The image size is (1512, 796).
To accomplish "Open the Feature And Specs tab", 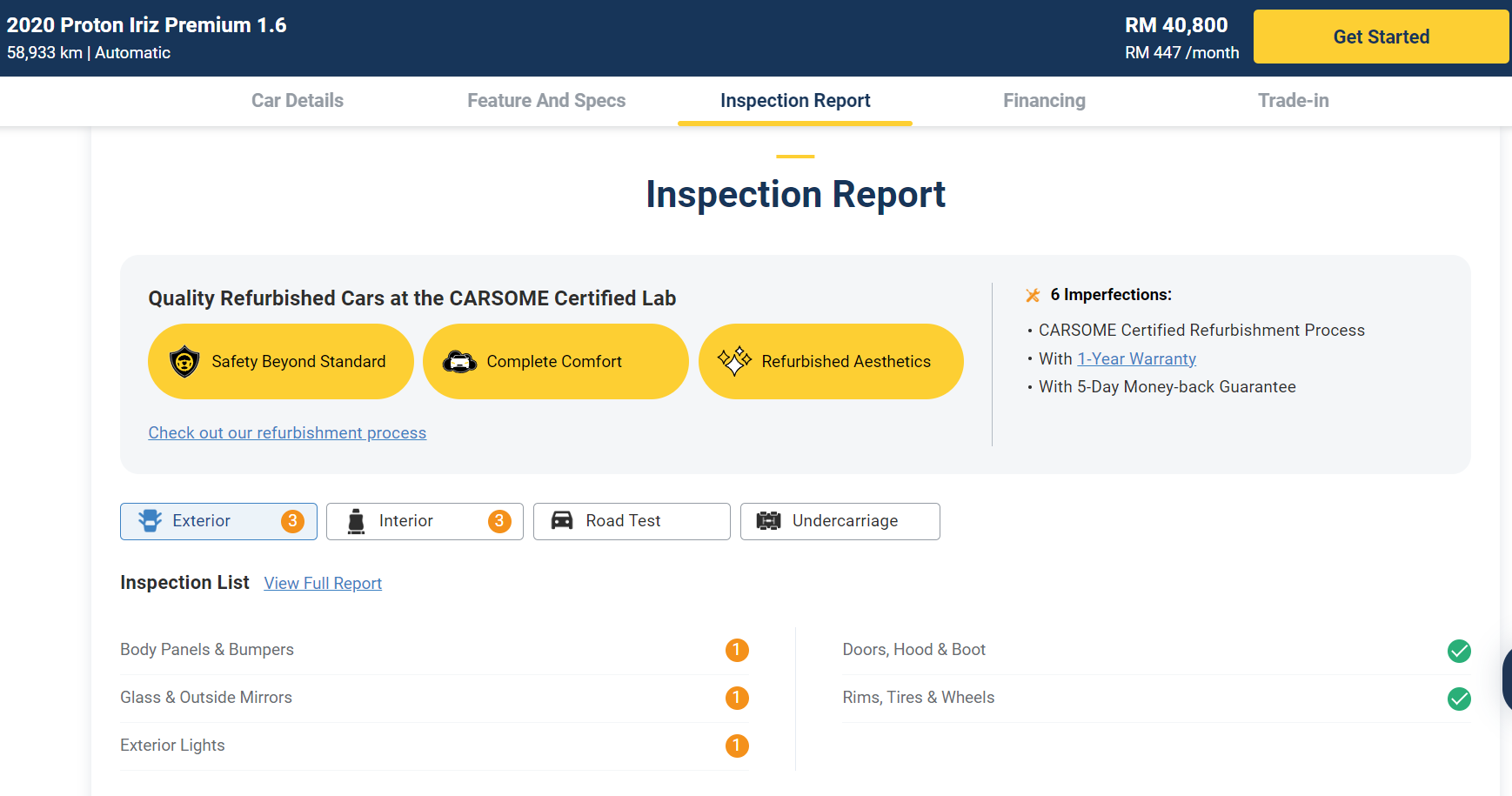I will [546, 101].
